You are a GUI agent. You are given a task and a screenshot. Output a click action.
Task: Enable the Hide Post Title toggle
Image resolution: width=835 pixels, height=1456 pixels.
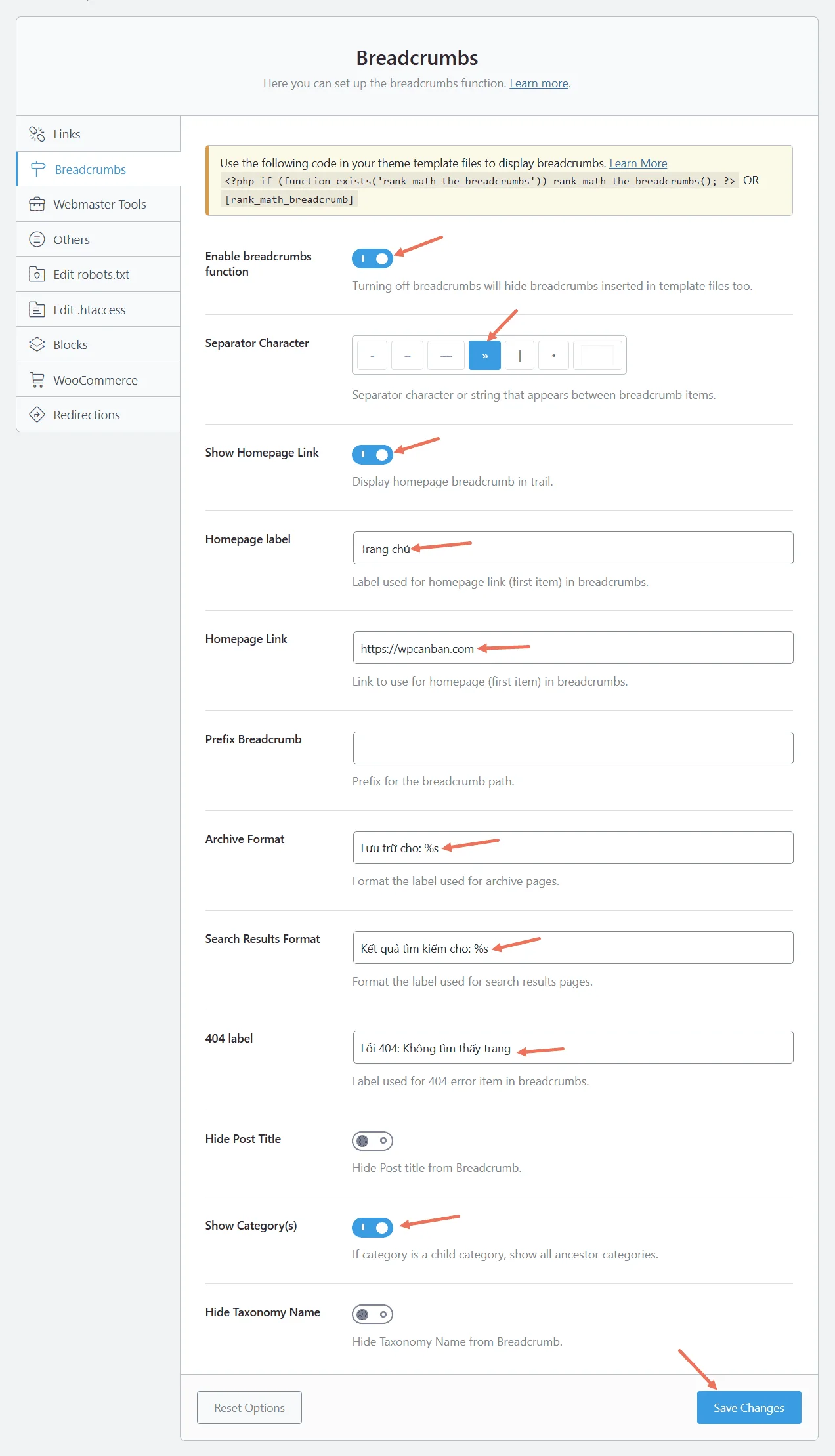(372, 1141)
